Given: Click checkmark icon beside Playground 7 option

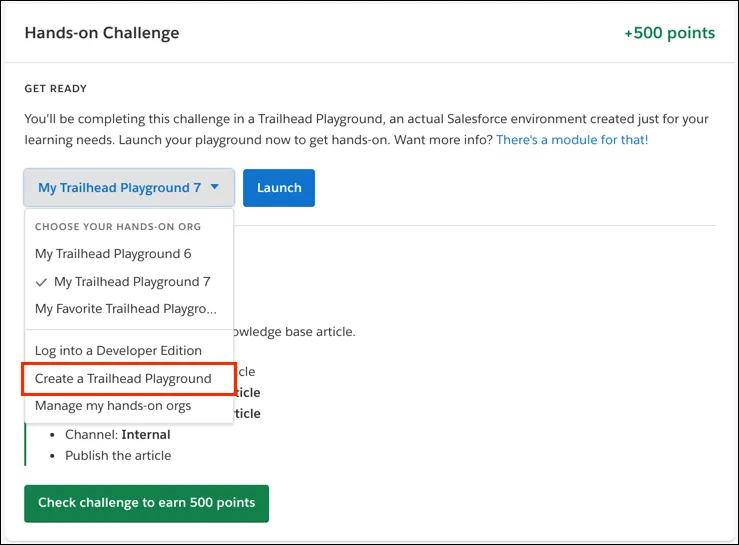Looking at the screenshot, I should pyautogui.click(x=41, y=282).
